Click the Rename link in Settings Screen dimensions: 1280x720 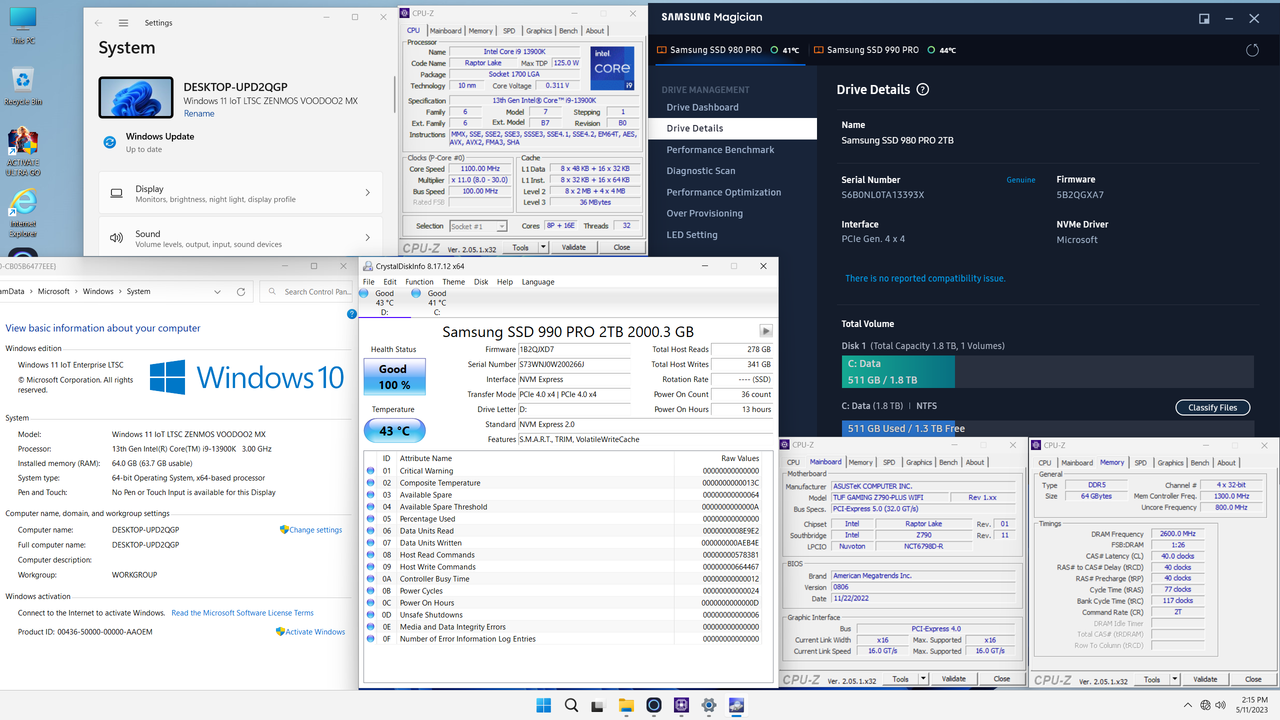coord(199,114)
